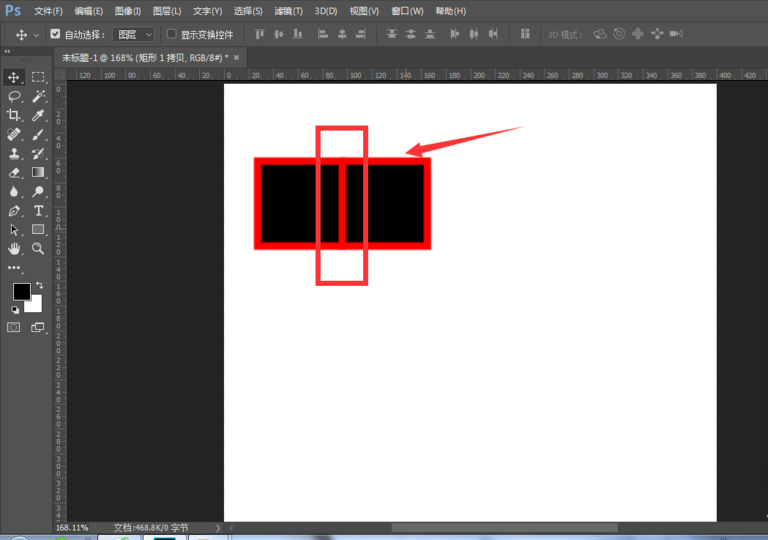Open the 滤镜(T) menu
Image resolution: width=768 pixels, height=540 pixels.
(288, 11)
